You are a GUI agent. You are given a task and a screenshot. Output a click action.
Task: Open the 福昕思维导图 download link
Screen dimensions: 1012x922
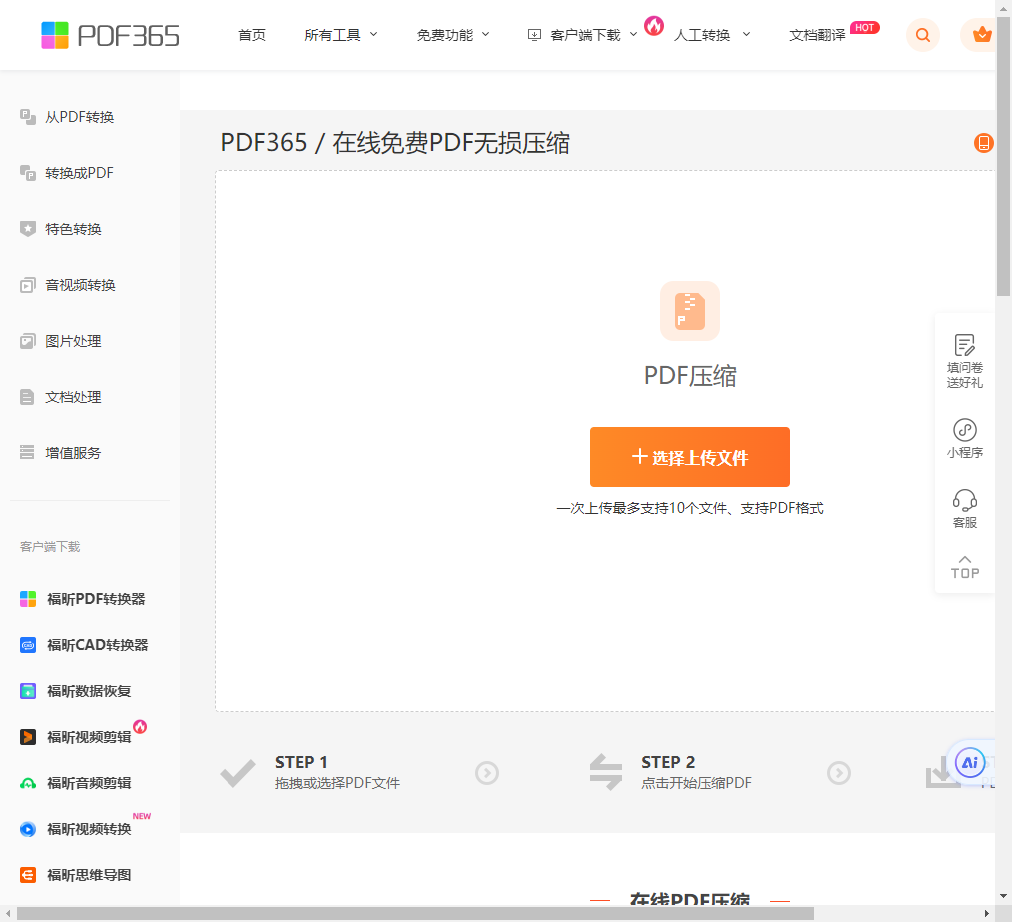(89, 875)
